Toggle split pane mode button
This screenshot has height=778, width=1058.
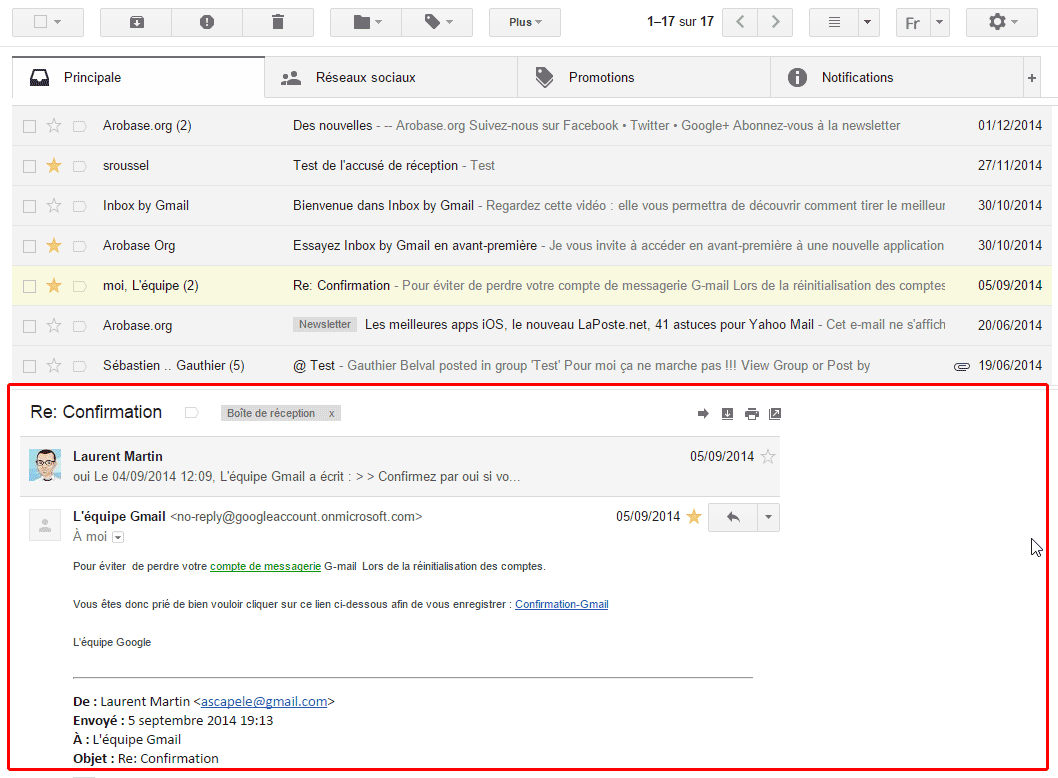point(834,22)
